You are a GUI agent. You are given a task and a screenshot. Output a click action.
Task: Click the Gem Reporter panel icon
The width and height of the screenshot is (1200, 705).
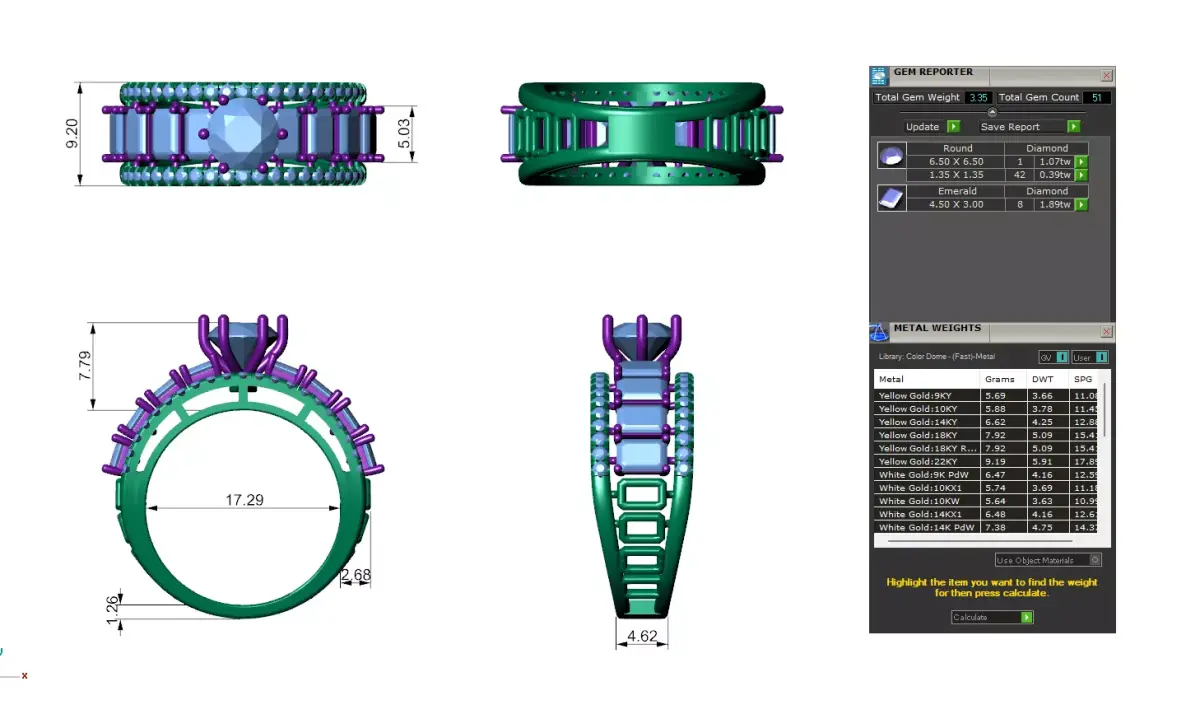[879, 75]
